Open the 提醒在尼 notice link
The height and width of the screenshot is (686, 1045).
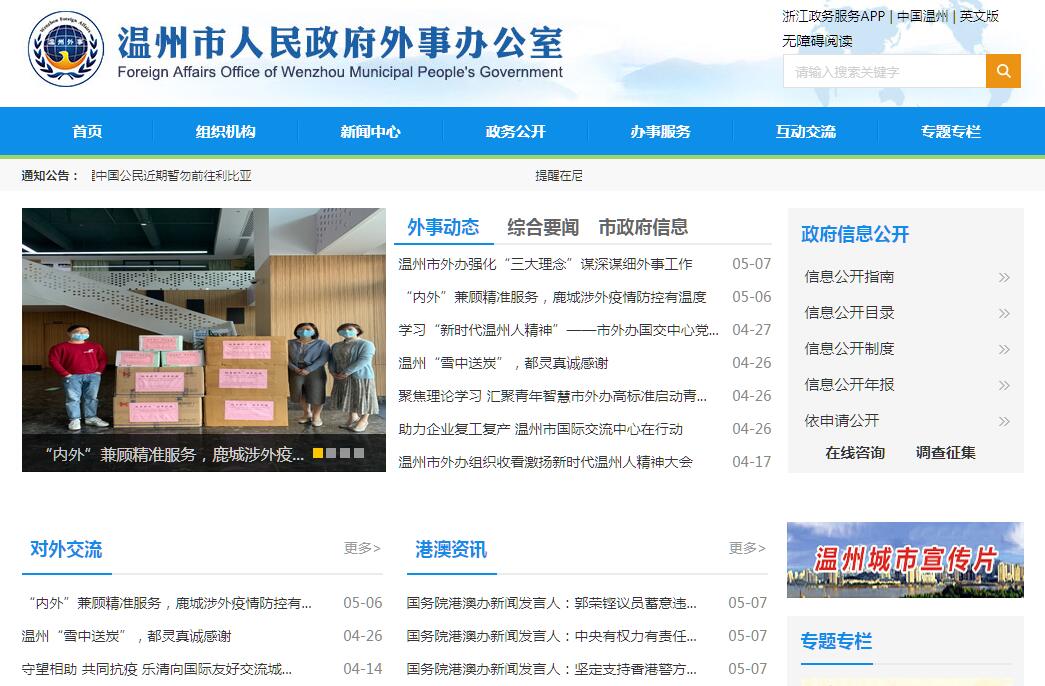(558, 176)
